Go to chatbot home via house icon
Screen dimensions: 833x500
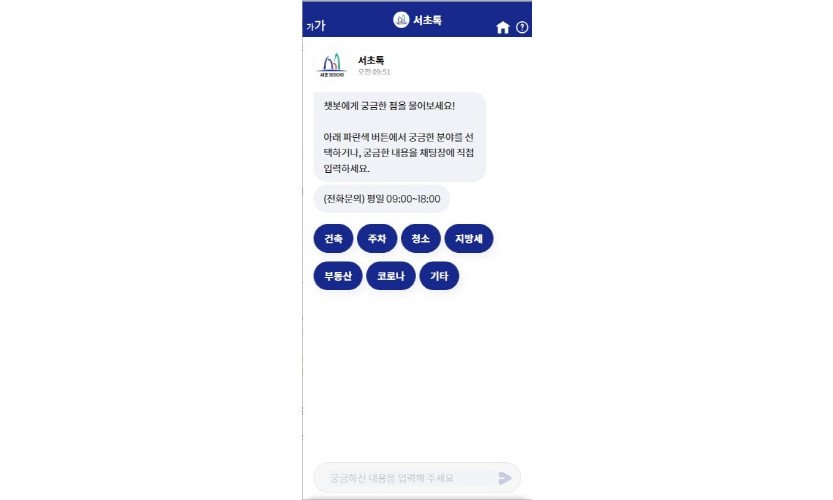(x=503, y=28)
